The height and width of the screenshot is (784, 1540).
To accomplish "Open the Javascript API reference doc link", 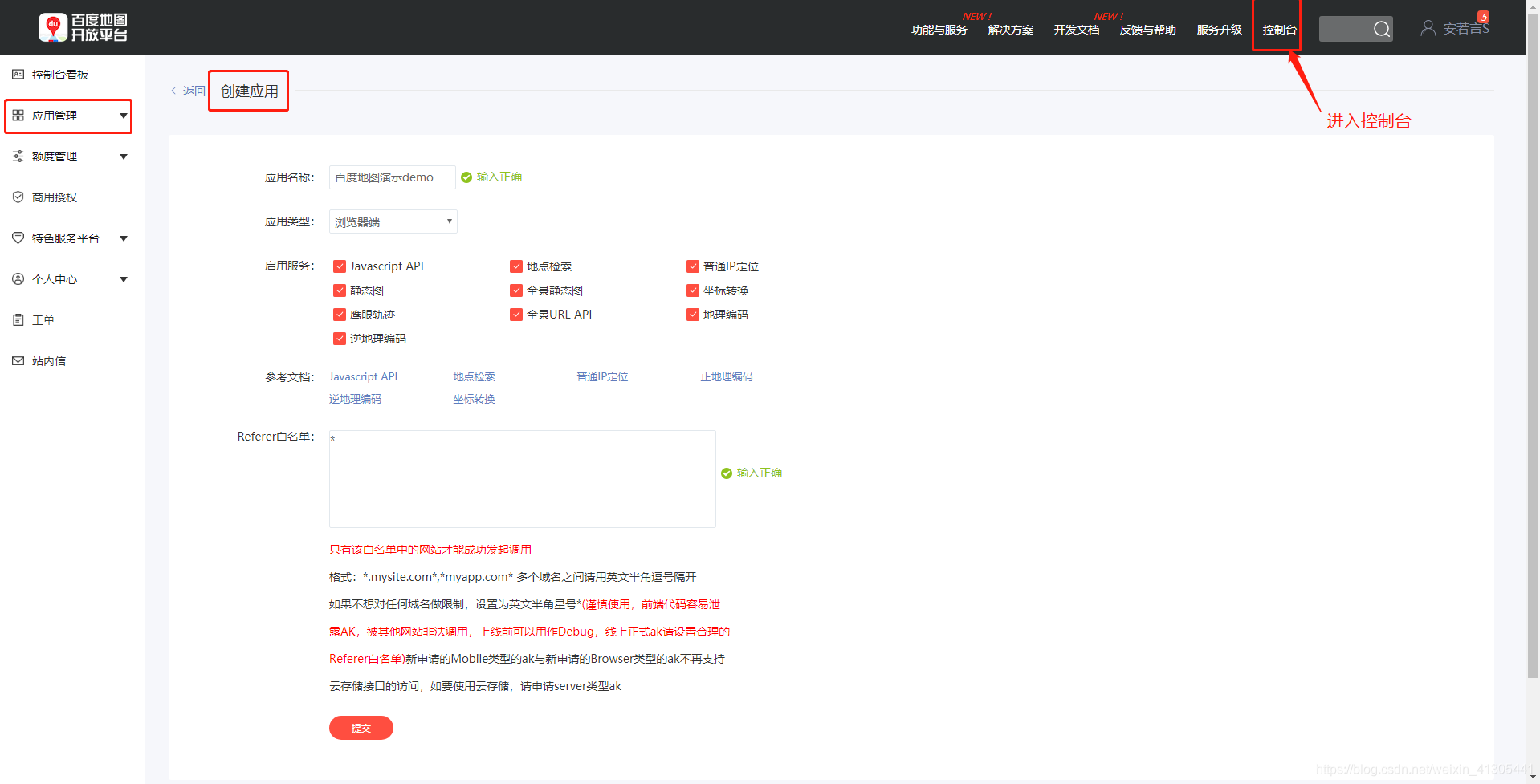I will tap(363, 376).
